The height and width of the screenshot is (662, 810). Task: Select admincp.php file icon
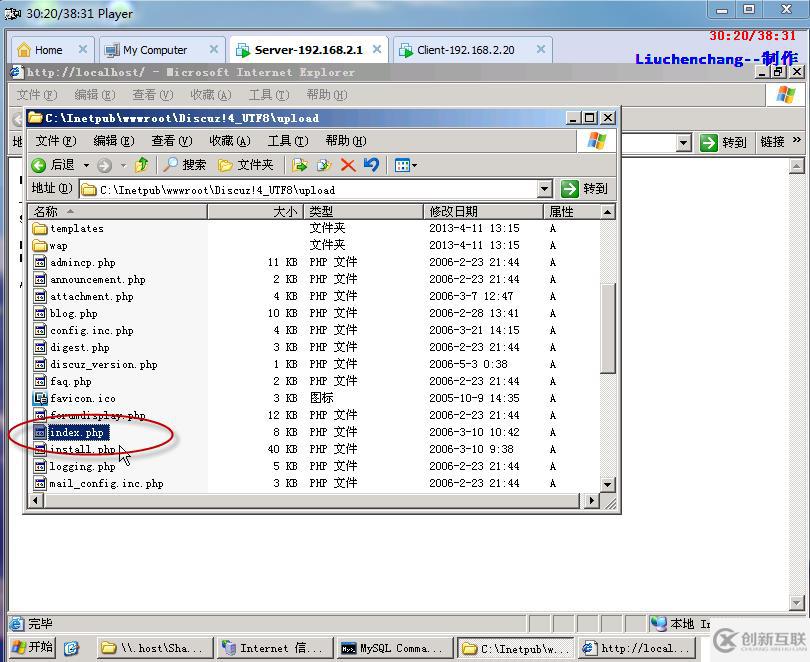pyautogui.click(x=40, y=262)
